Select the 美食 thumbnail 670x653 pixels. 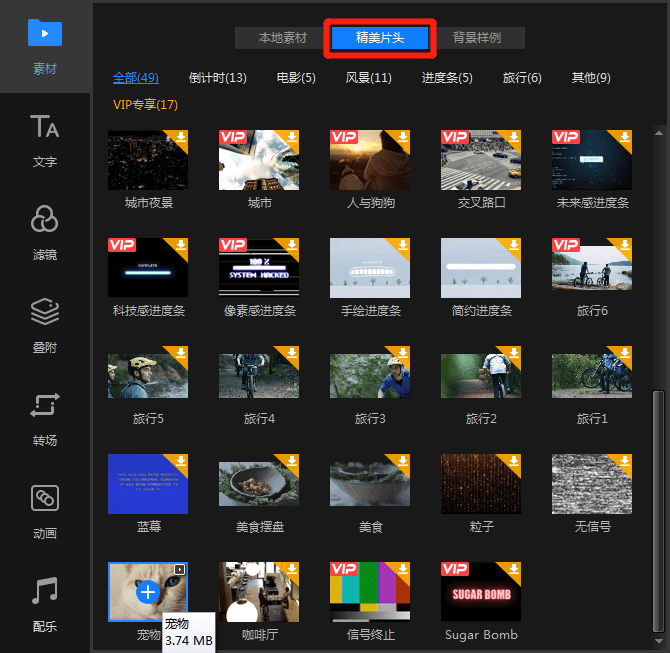click(x=370, y=484)
